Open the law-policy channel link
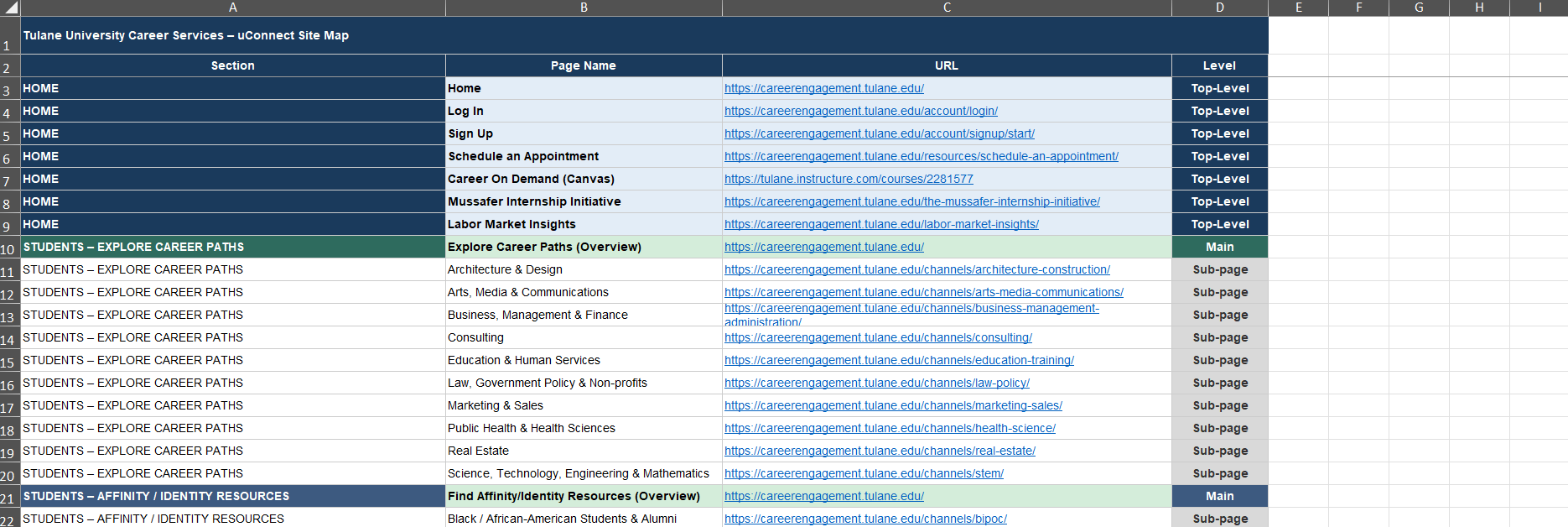The image size is (1568, 527). pos(877,383)
